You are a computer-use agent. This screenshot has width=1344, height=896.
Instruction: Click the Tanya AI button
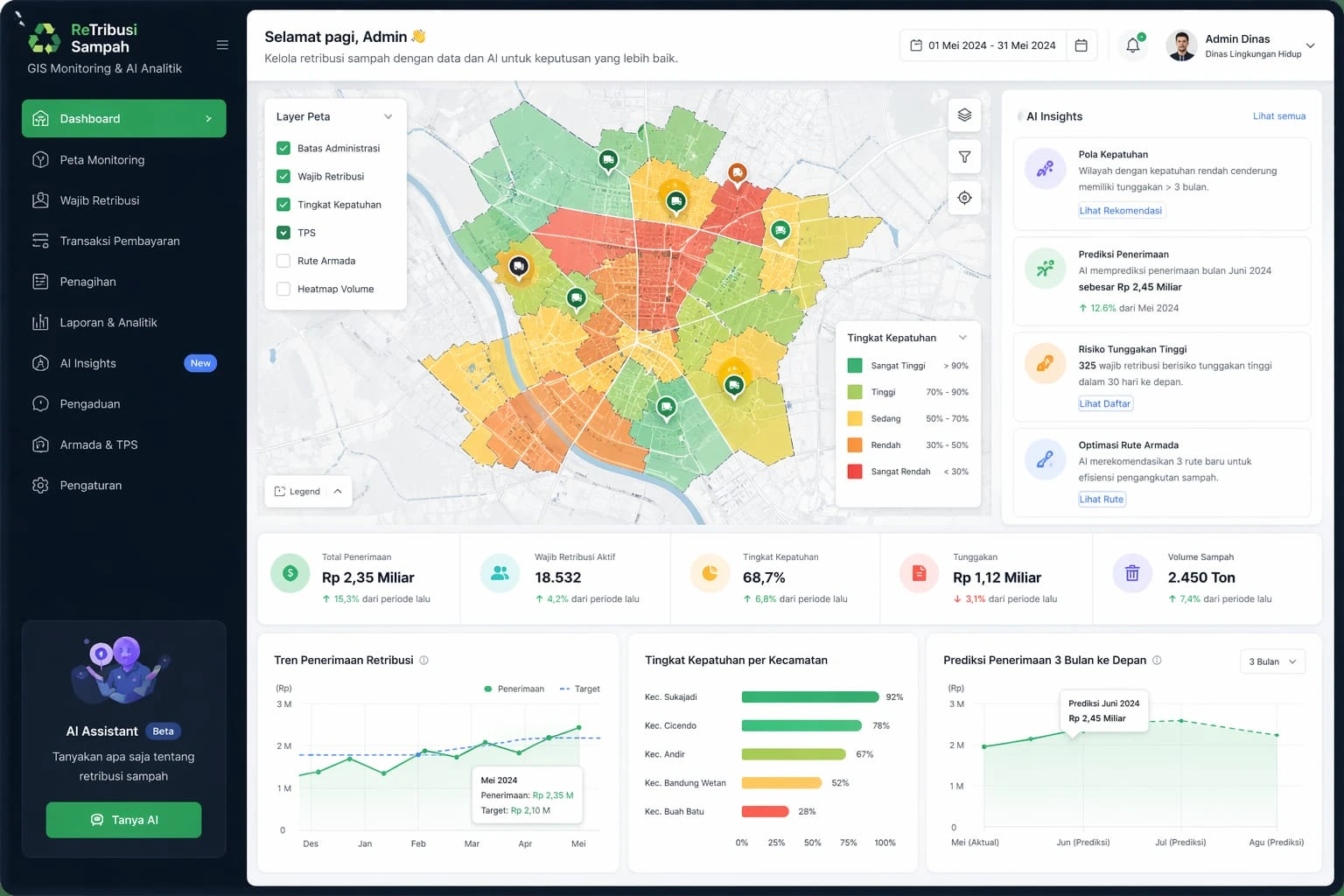[123, 820]
